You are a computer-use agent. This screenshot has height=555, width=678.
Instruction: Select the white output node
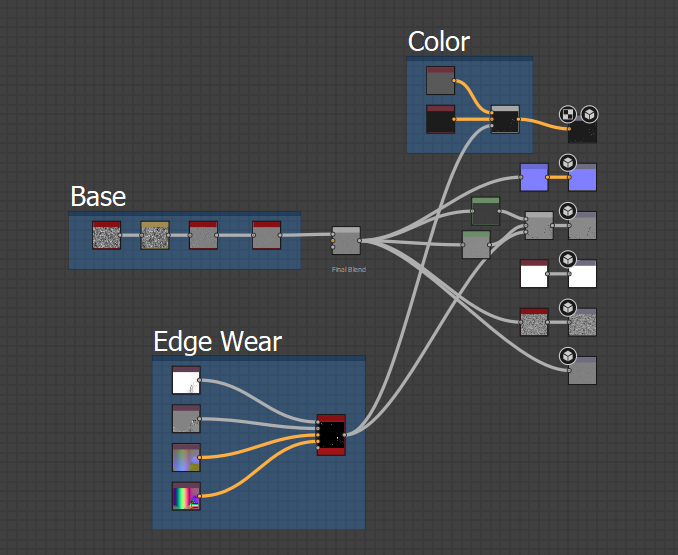tap(582, 274)
